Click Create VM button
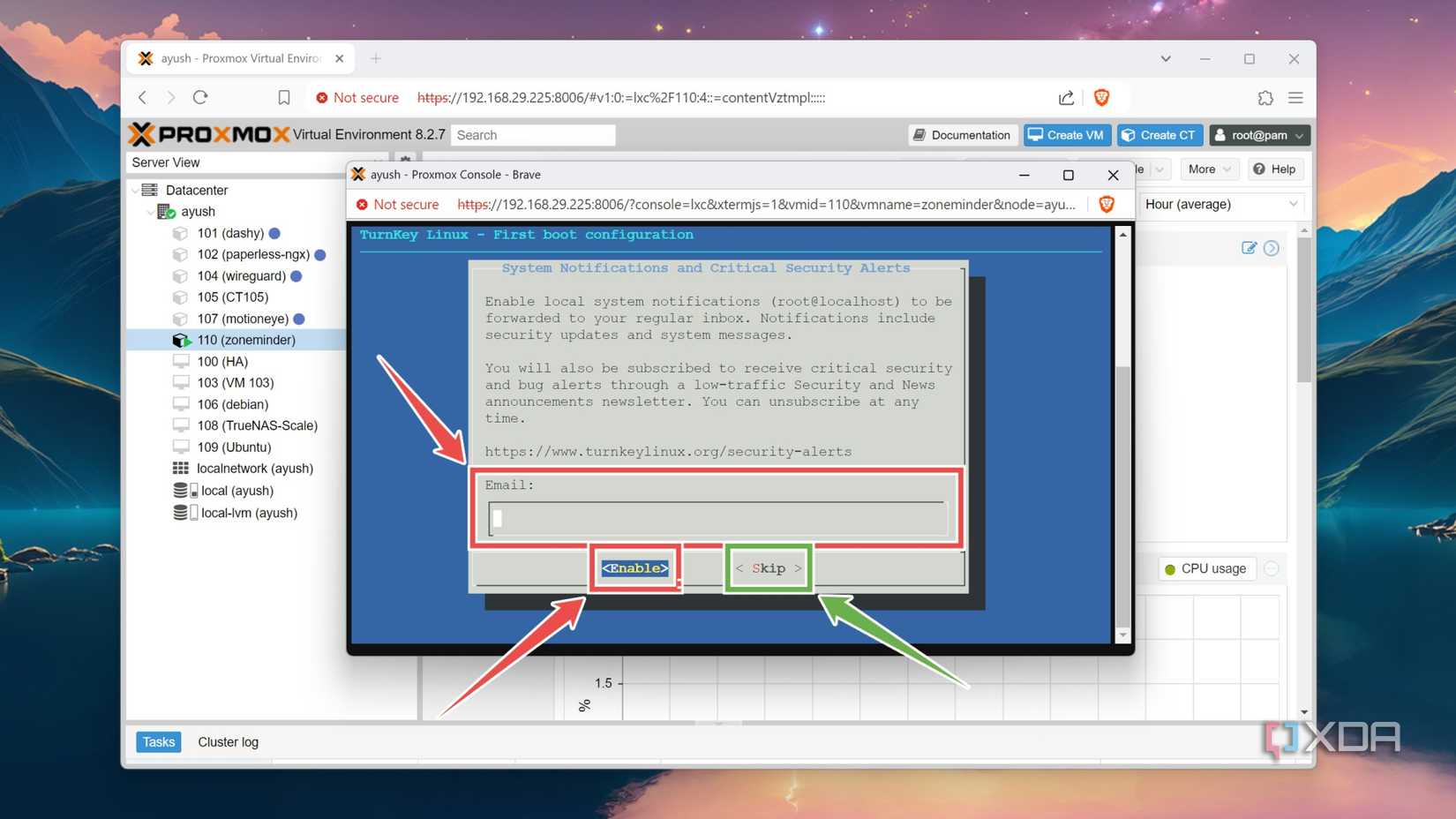 click(x=1067, y=135)
